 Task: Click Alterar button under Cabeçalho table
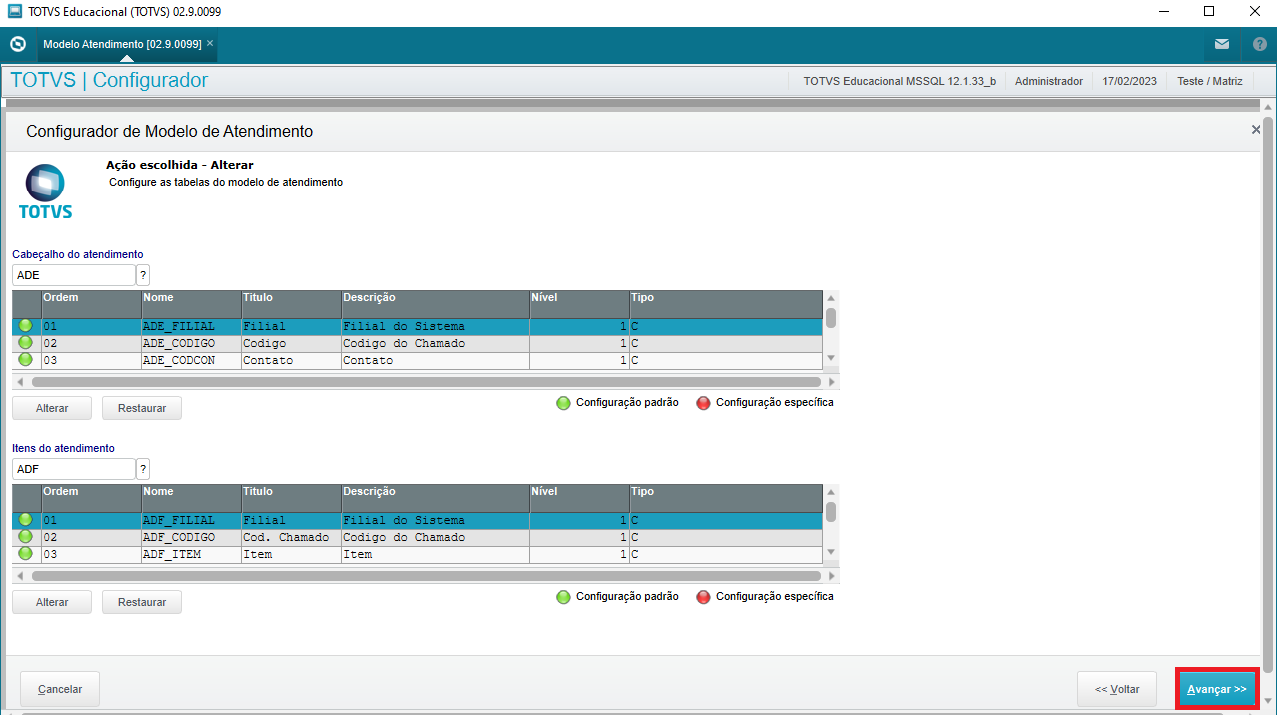pos(52,408)
